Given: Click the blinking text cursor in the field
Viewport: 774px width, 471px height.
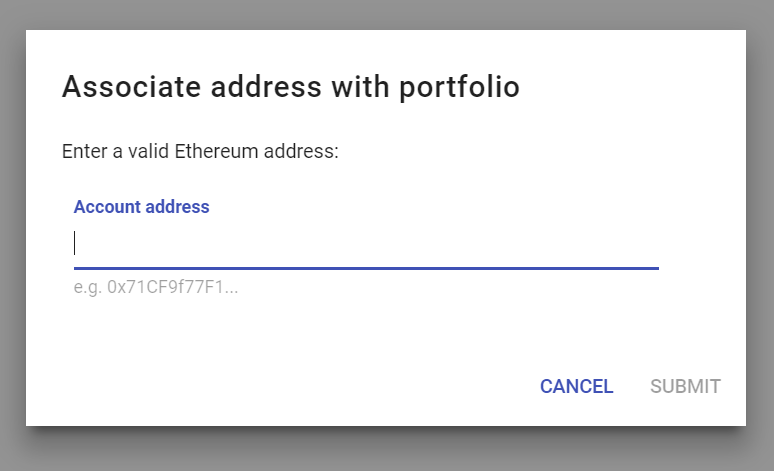Looking at the screenshot, I should [x=75, y=243].
